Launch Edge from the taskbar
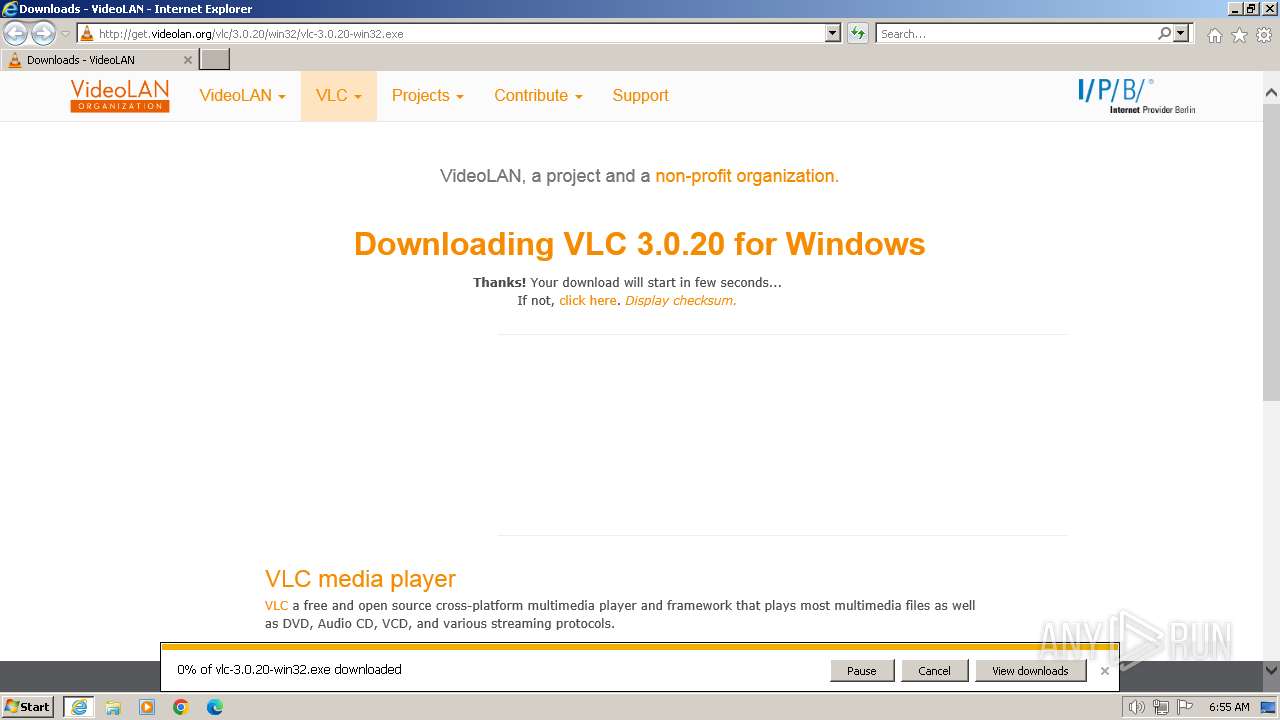 215,707
